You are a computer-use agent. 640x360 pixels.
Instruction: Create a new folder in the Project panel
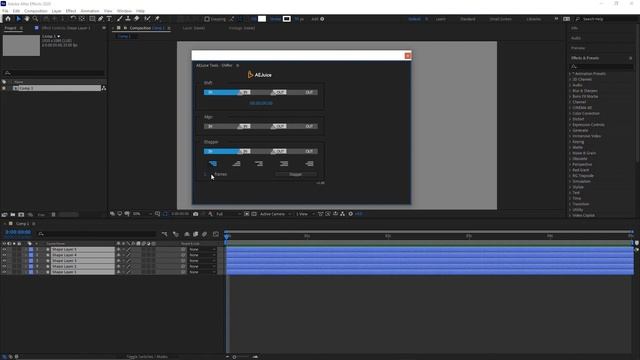[13, 215]
